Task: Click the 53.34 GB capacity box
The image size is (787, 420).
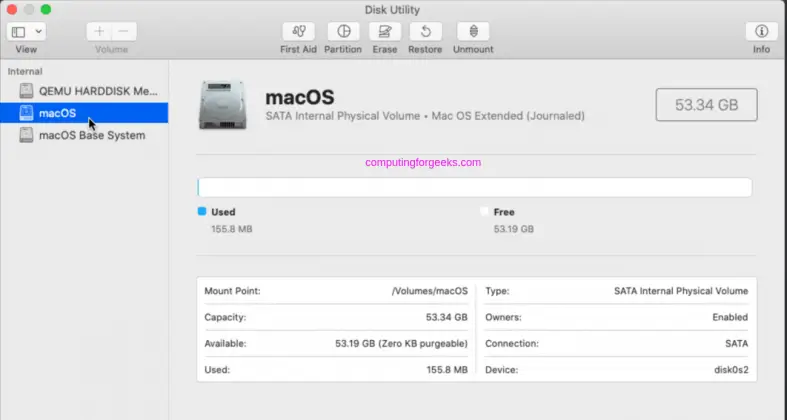Action: tap(706, 104)
